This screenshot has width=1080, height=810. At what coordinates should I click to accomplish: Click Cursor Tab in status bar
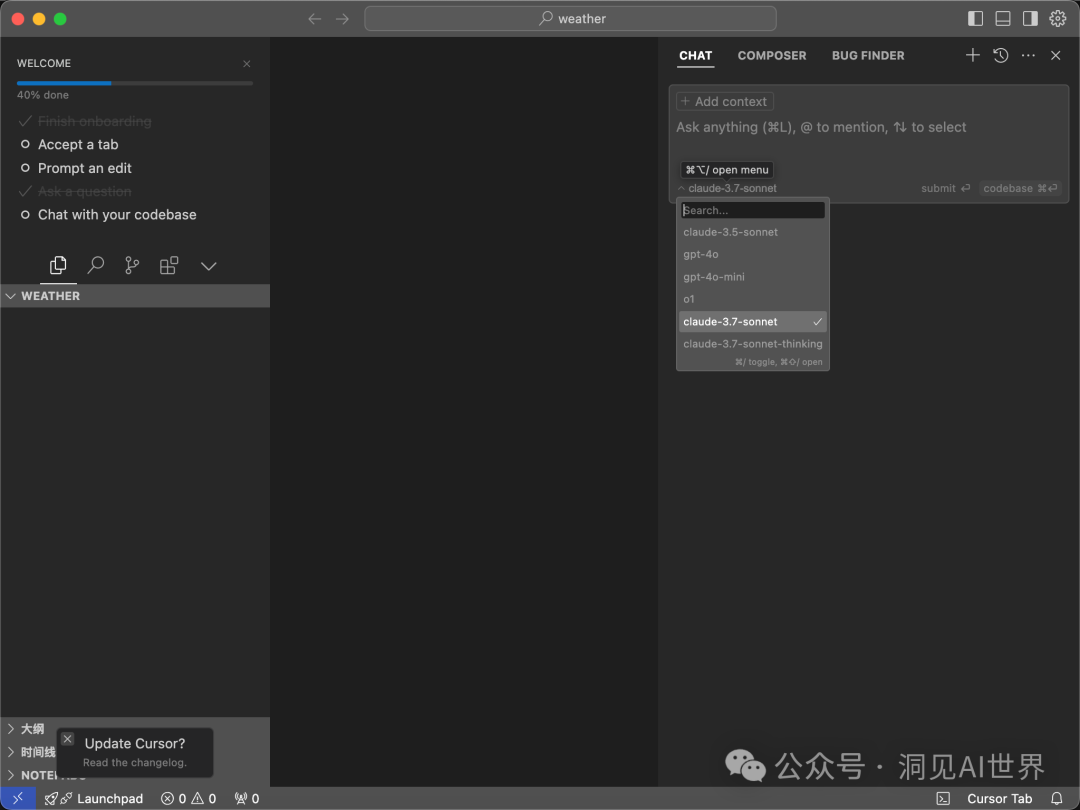(999, 798)
